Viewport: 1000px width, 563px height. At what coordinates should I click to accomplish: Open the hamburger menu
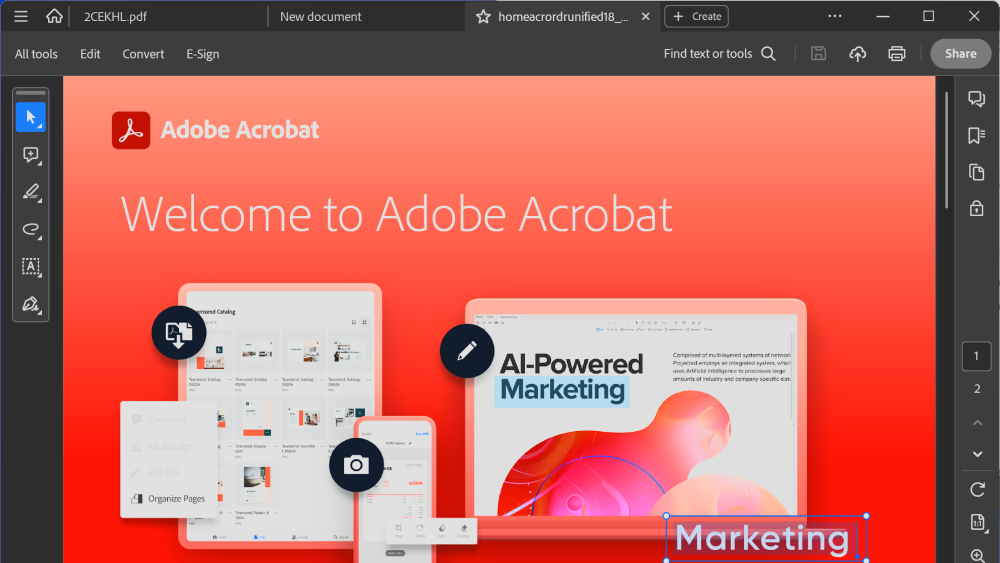coord(20,17)
